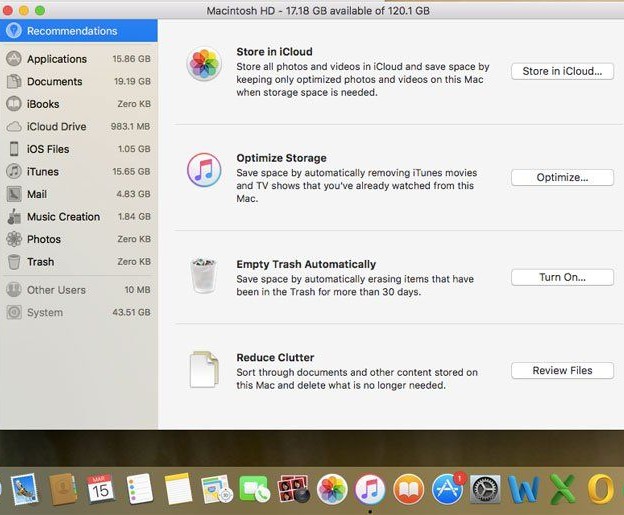Select the iTunes sidebar icon
This screenshot has width=624, height=515.
14,172
